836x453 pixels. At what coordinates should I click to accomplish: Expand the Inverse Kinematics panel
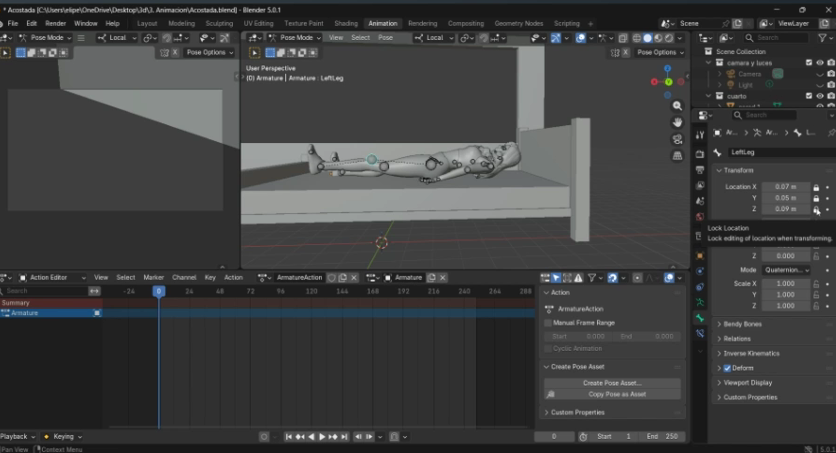pos(751,353)
